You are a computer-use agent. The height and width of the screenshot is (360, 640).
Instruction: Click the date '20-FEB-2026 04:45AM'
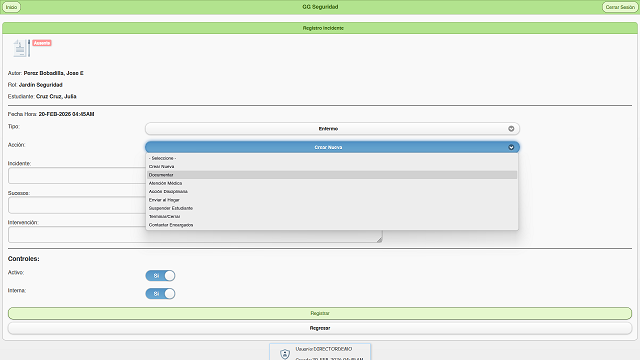(x=66, y=114)
